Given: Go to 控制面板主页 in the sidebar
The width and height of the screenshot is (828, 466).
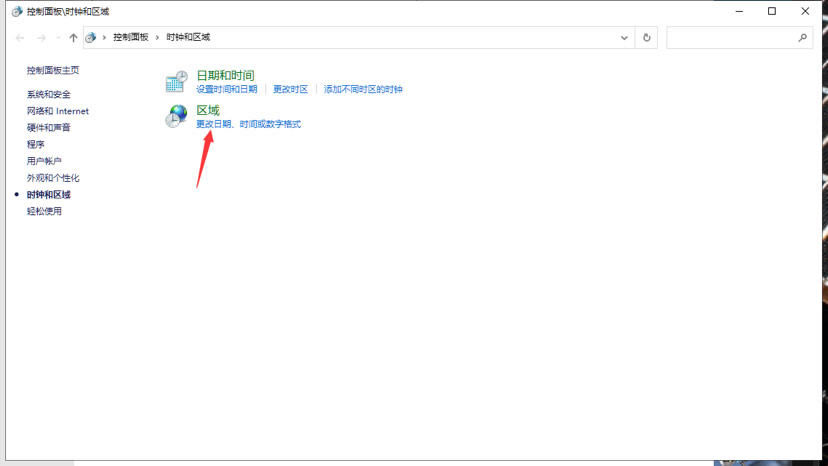Looking at the screenshot, I should click(53, 70).
